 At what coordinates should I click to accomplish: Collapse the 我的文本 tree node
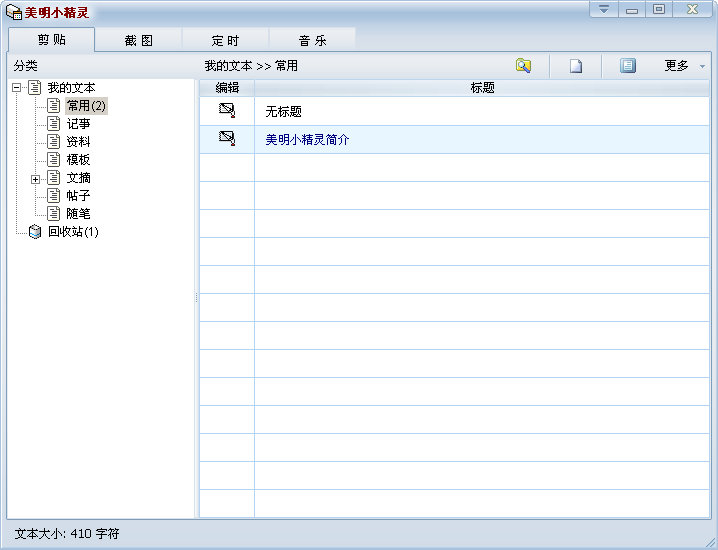click(x=16, y=87)
